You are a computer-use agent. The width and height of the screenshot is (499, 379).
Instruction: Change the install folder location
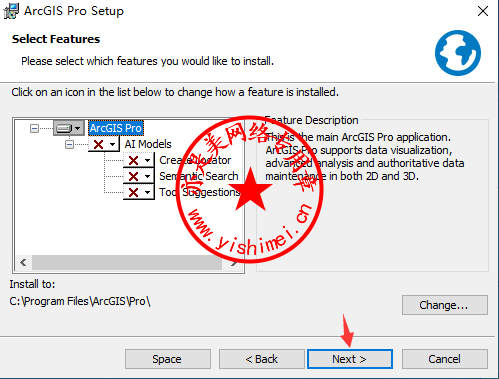pyautogui.click(x=445, y=305)
